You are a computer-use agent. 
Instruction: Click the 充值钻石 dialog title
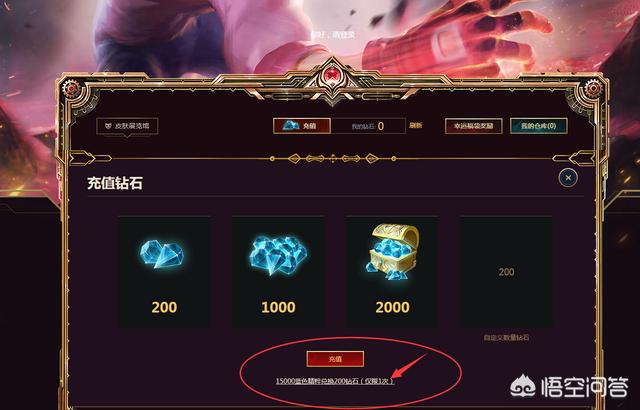click(x=115, y=183)
